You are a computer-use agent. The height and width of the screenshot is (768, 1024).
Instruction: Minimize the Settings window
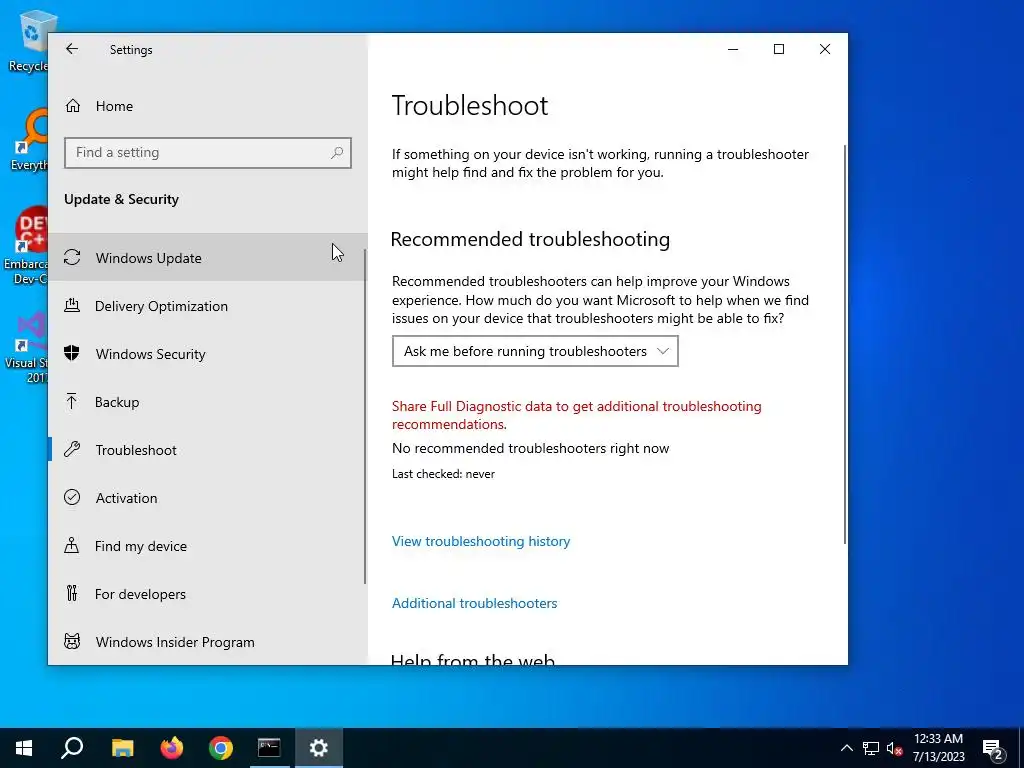tap(733, 49)
